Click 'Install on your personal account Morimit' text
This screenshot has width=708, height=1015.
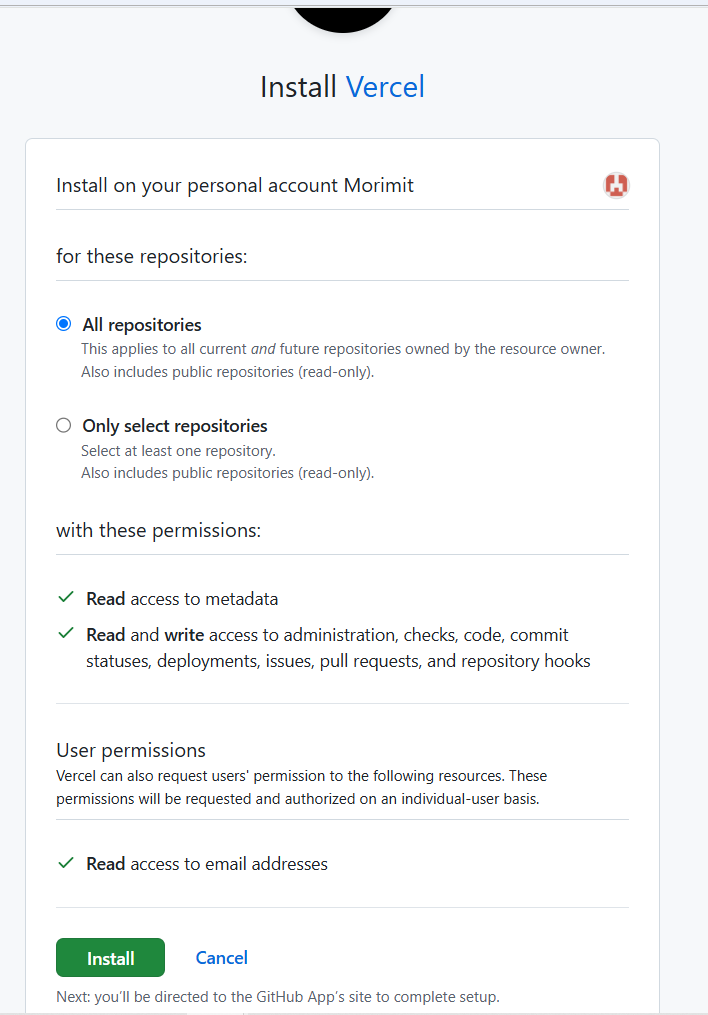235,185
